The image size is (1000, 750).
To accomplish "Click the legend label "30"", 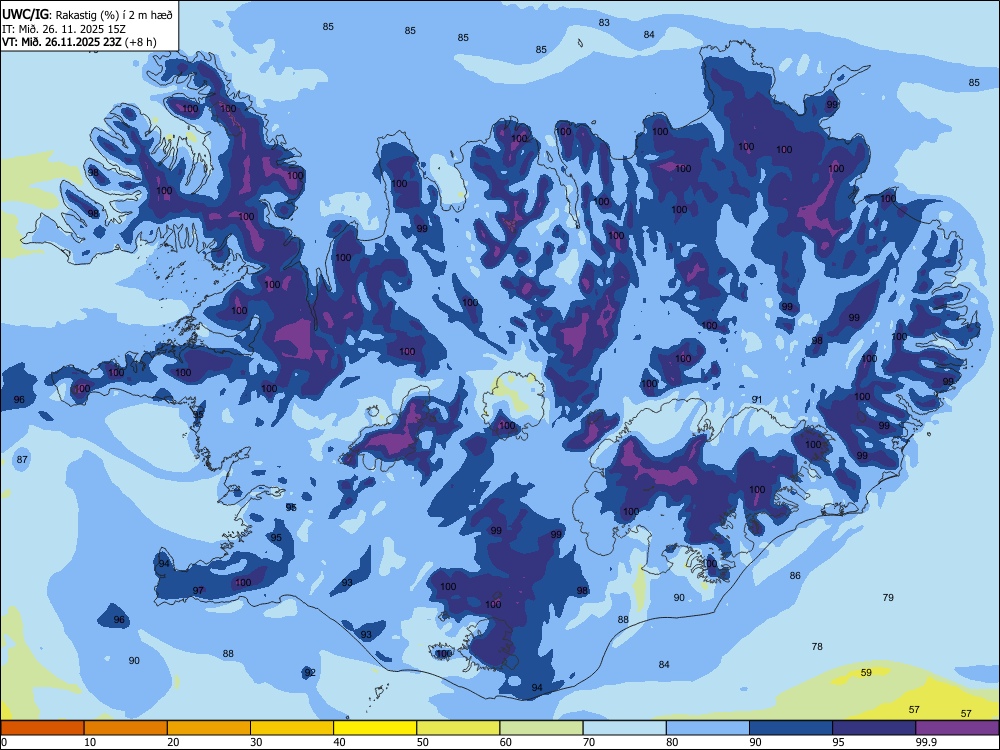I will [256, 742].
